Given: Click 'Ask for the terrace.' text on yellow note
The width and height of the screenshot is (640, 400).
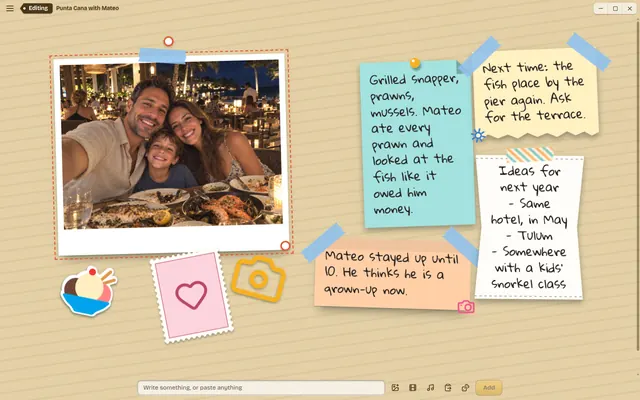Looking at the screenshot, I should point(535,108).
